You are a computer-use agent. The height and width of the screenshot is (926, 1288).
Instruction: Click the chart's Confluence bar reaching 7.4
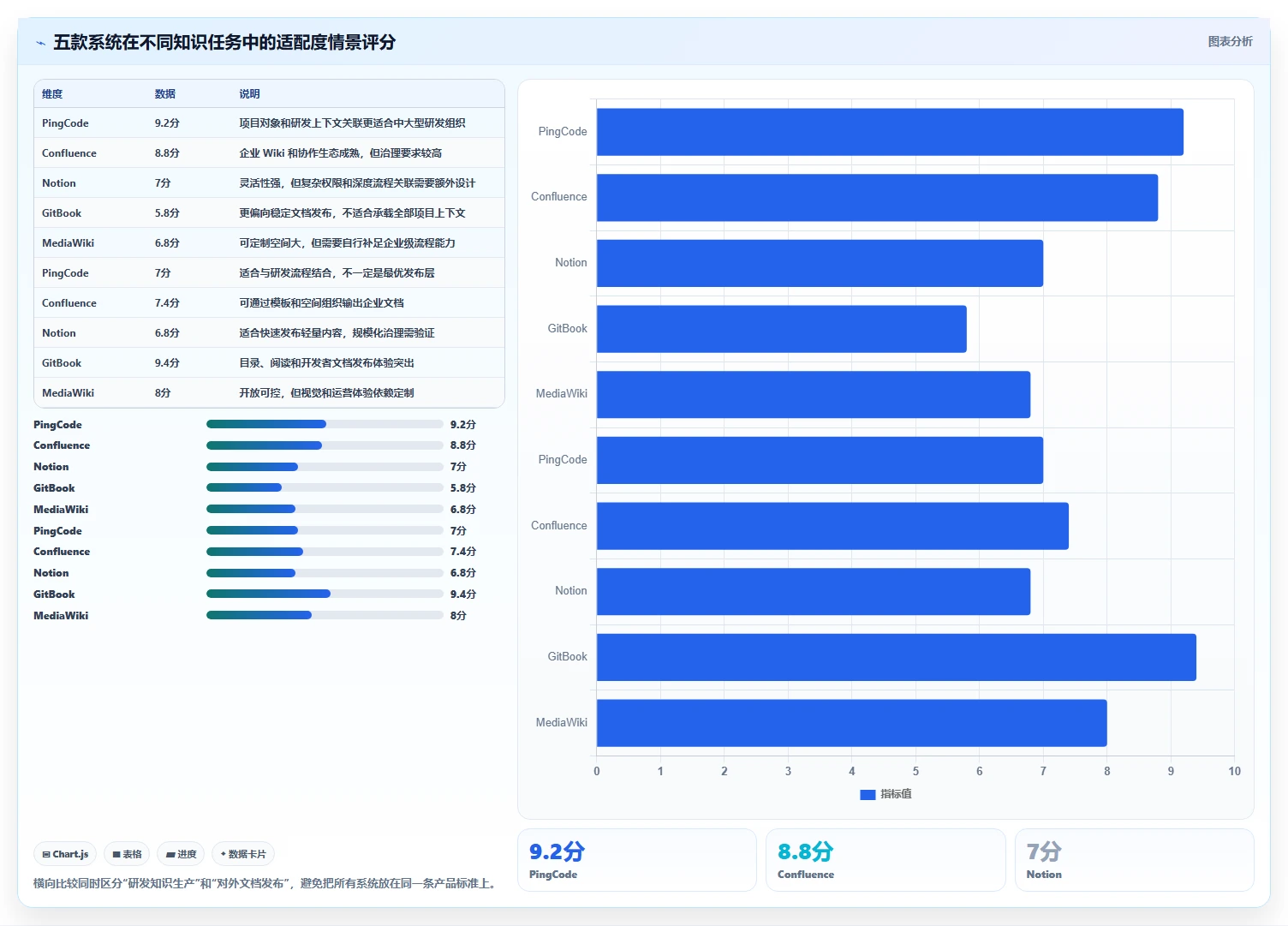[832, 526]
